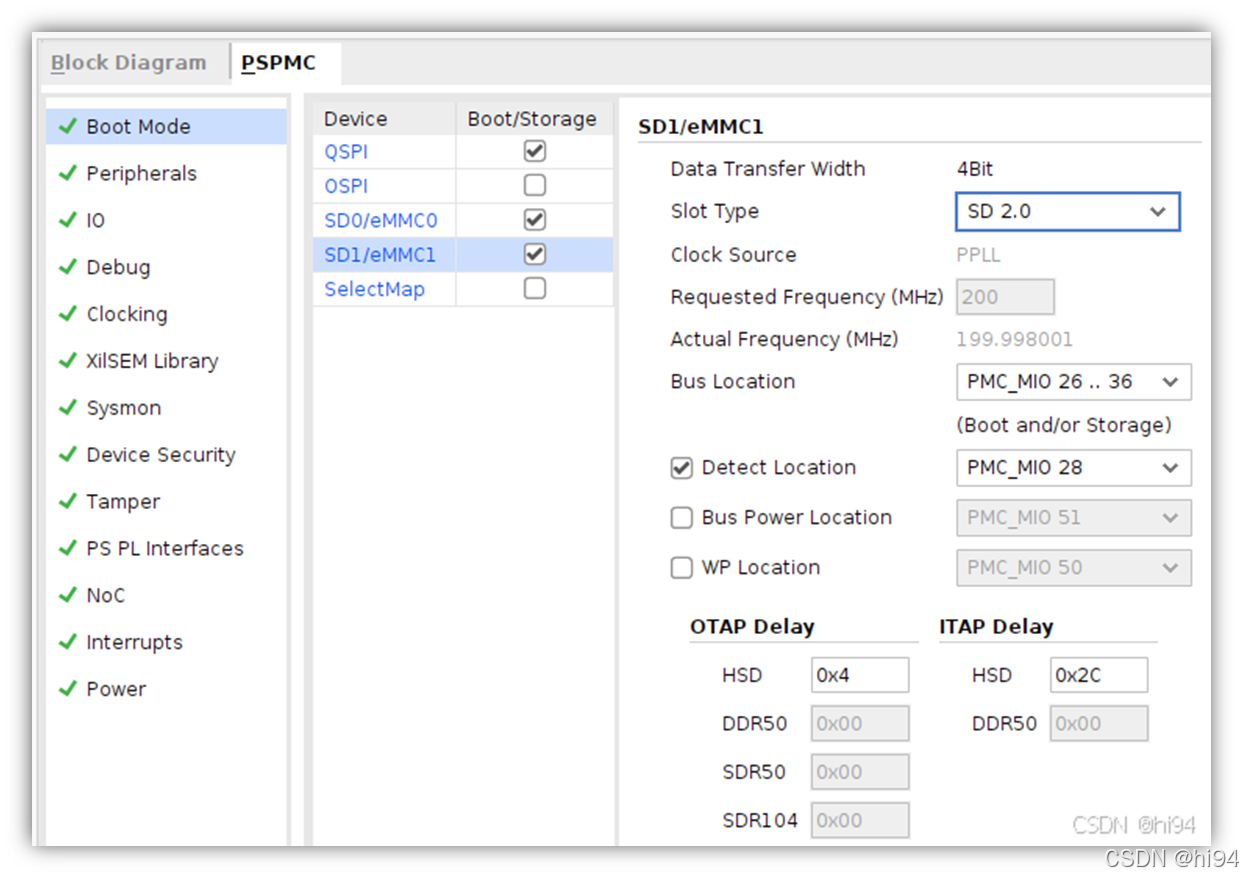The height and width of the screenshot is (878, 1243).
Task: Switch to the Block Diagram tab
Action: [128, 63]
